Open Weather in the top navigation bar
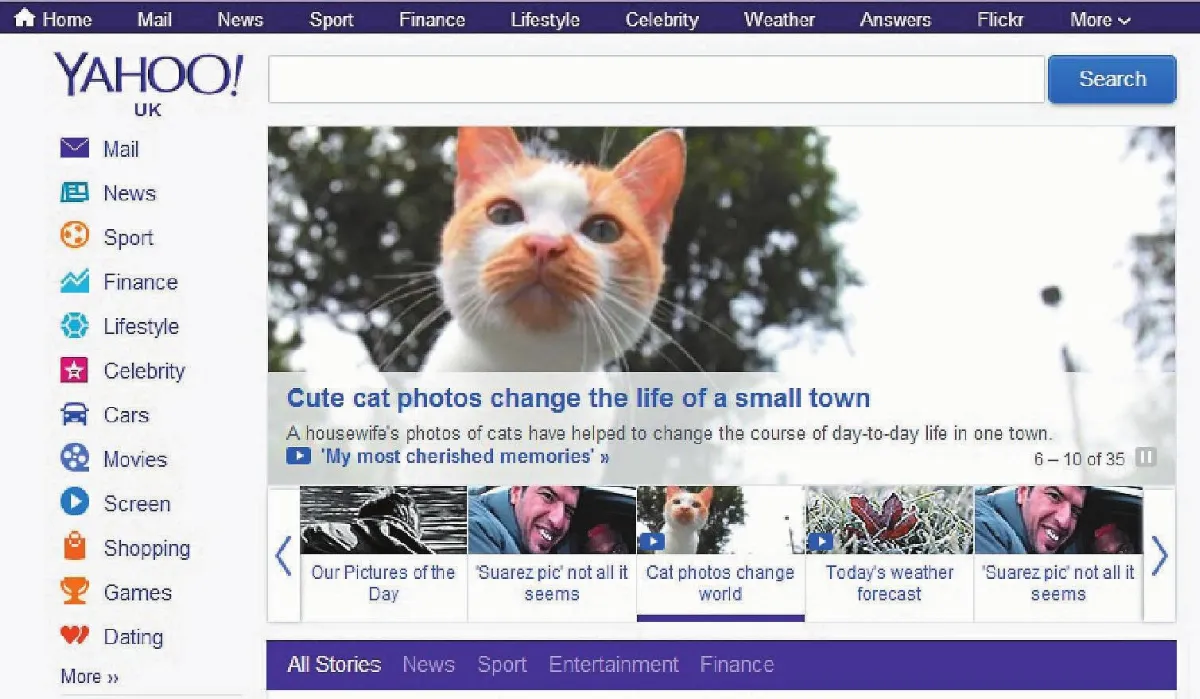The width and height of the screenshot is (1200, 699). point(779,20)
